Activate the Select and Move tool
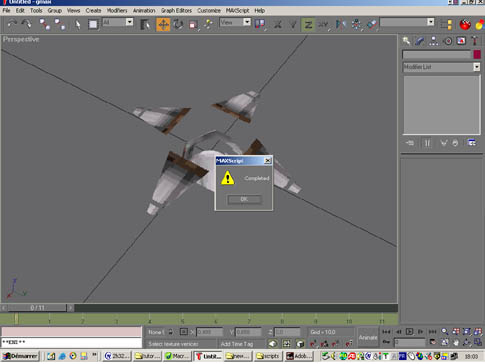The height and width of the screenshot is (364, 485). click(x=163, y=24)
